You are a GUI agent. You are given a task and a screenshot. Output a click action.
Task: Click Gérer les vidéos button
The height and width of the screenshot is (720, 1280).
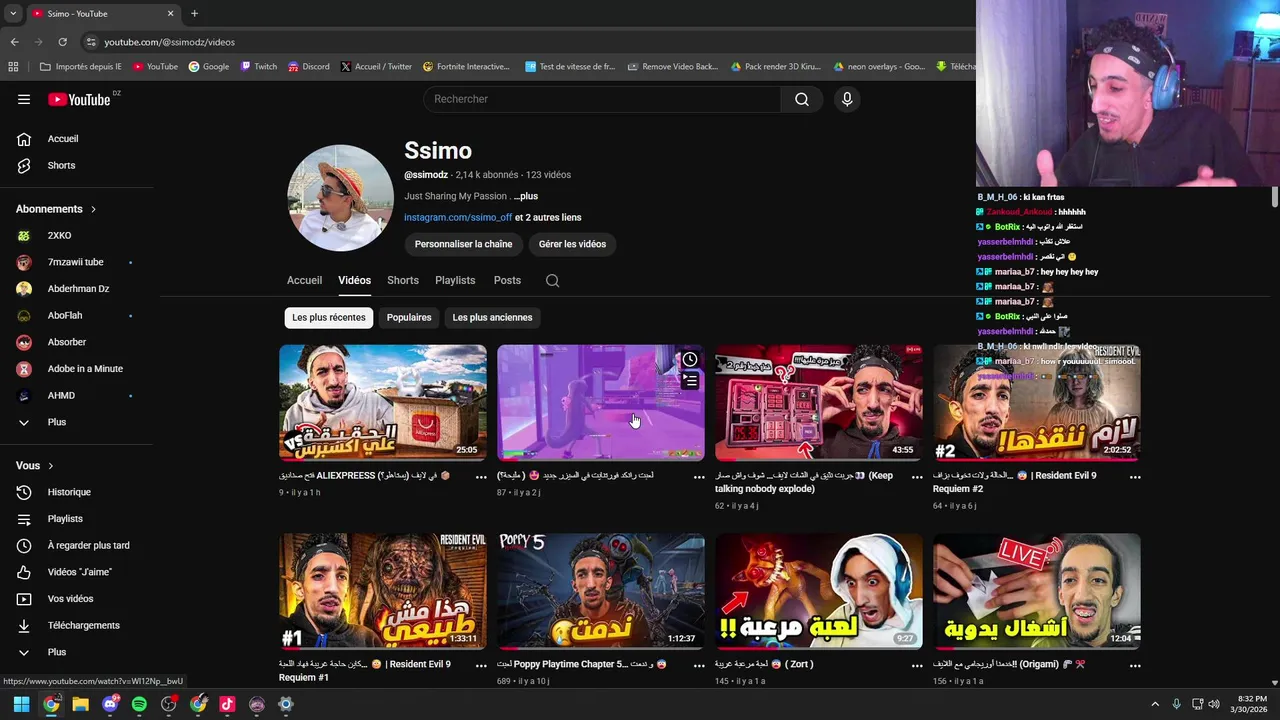coord(572,244)
